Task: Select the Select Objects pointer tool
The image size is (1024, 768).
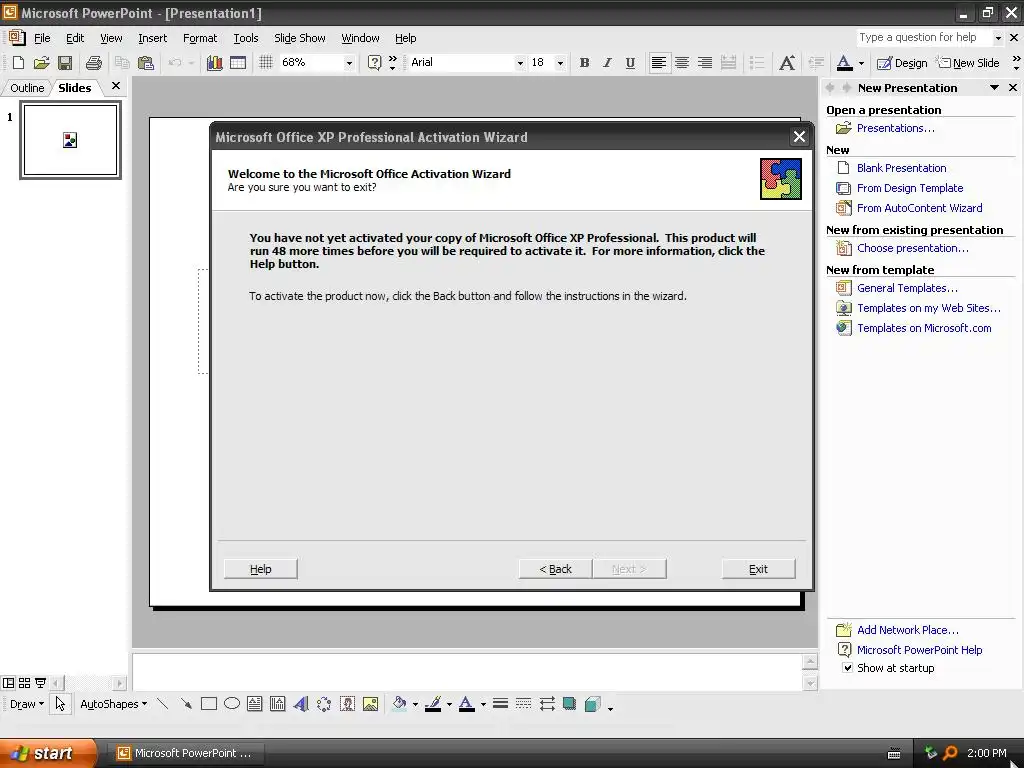Action: tap(60, 703)
